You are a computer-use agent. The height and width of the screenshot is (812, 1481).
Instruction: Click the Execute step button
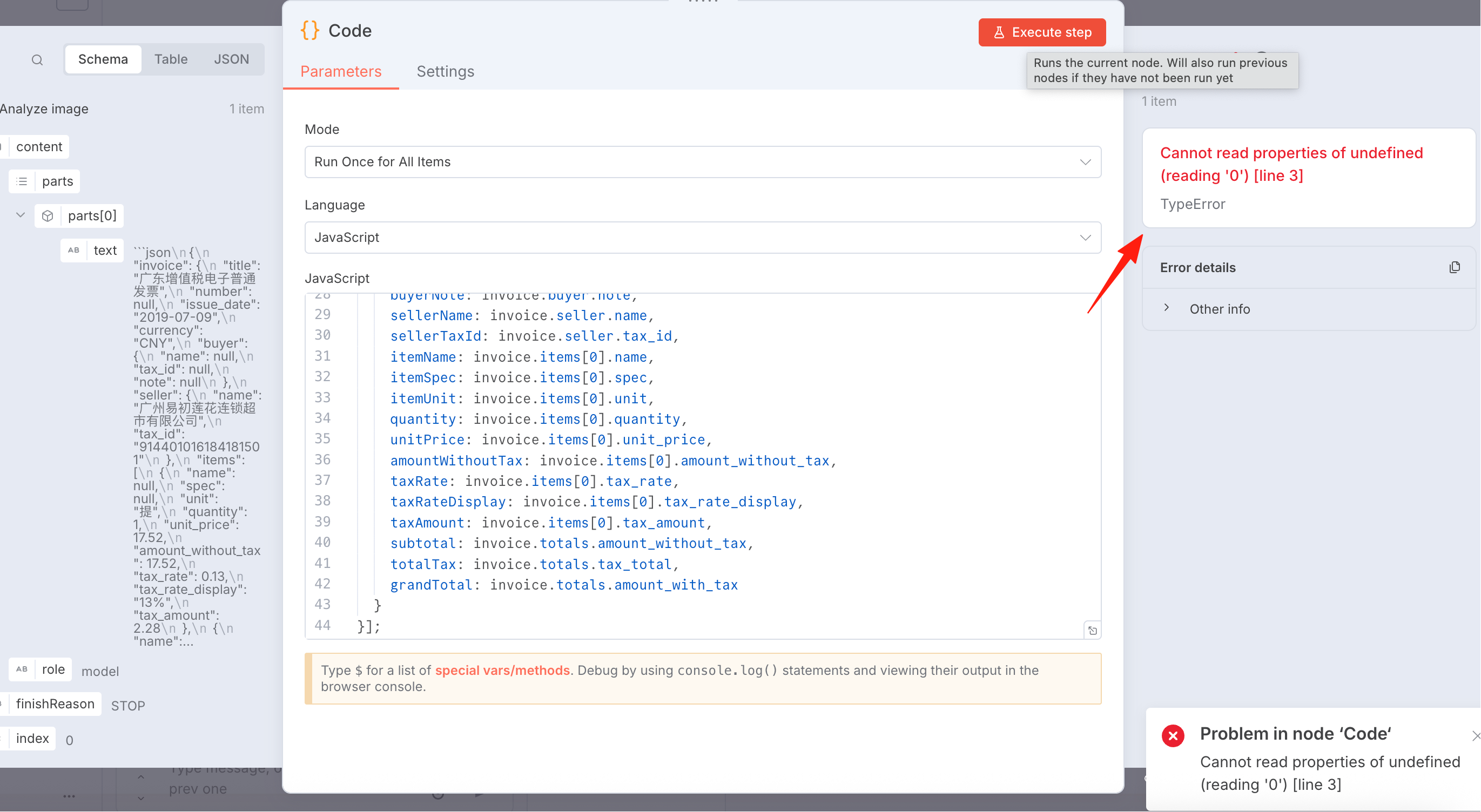click(x=1042, y=32)
